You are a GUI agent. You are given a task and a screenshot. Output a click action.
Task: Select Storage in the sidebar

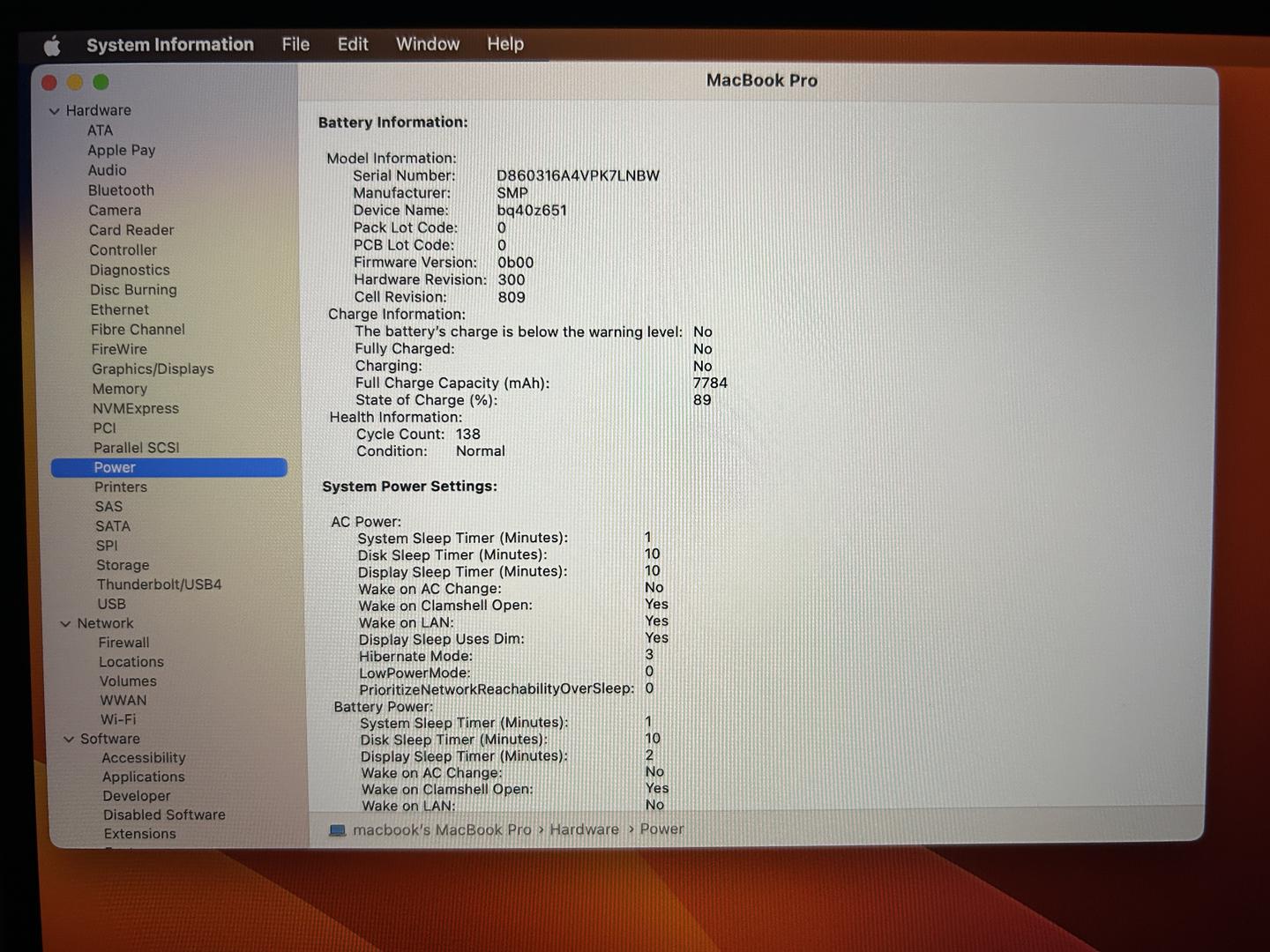123,566
